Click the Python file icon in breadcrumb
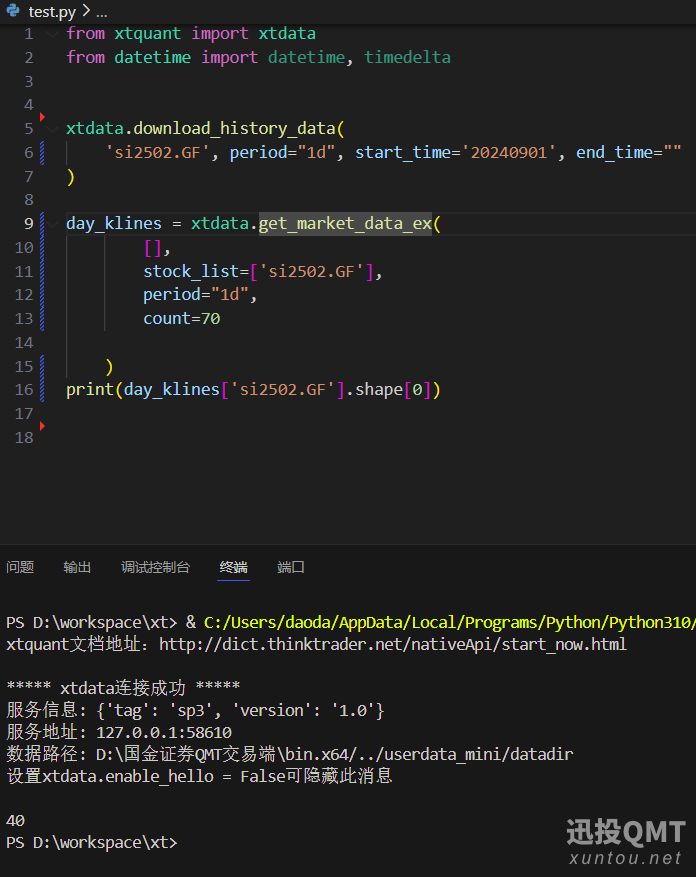Viewport: 696px width, 877px height. click(13, 10)
